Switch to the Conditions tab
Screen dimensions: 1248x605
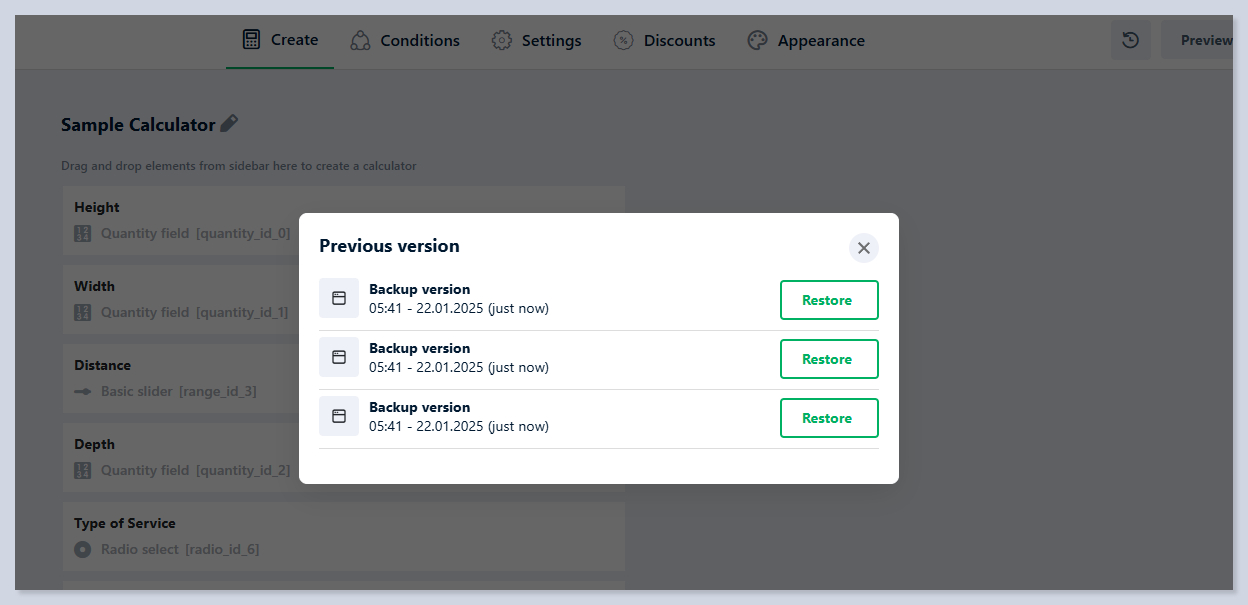[405, 41]
